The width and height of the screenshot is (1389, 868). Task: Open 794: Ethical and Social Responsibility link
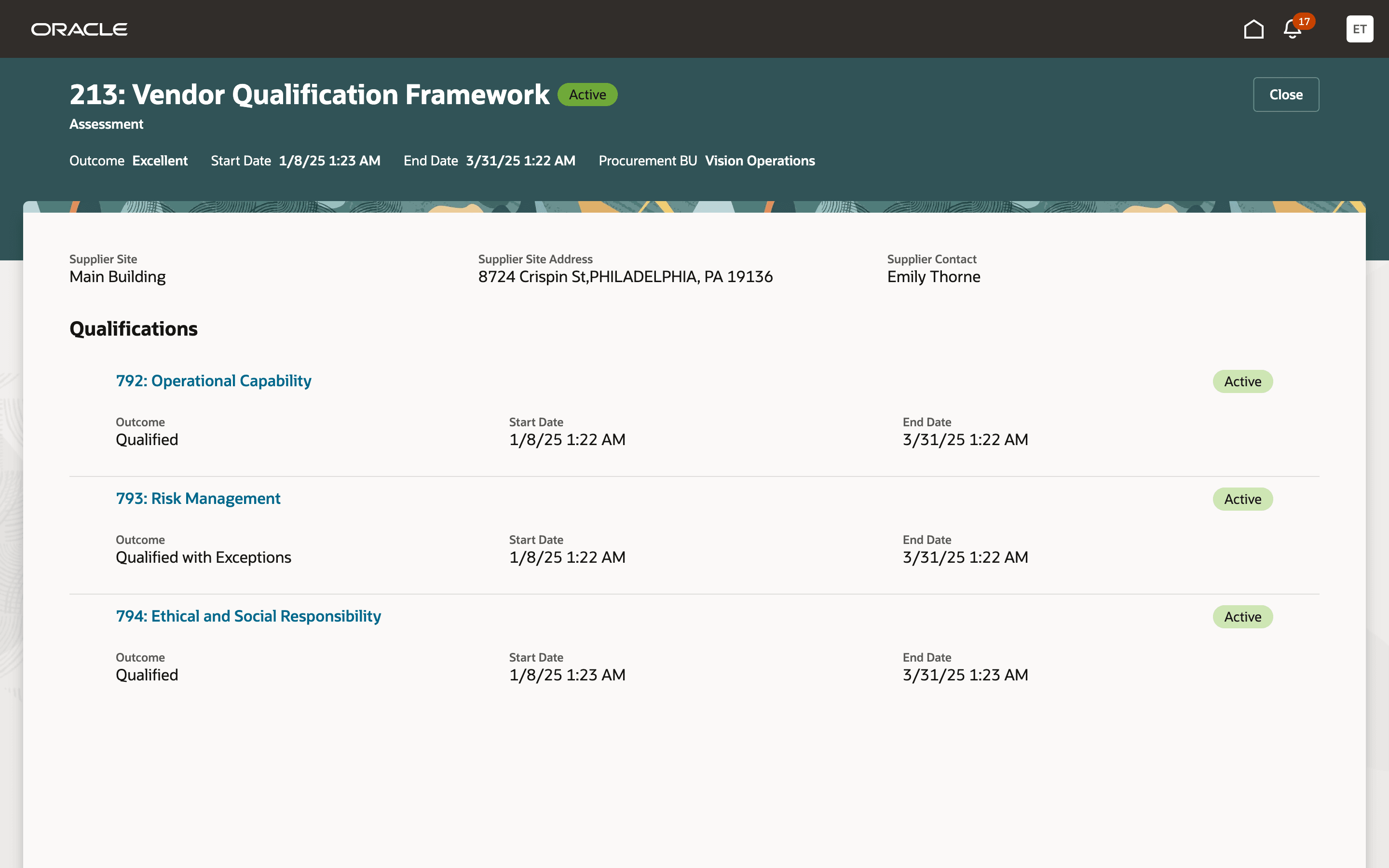tap(248, 617)
